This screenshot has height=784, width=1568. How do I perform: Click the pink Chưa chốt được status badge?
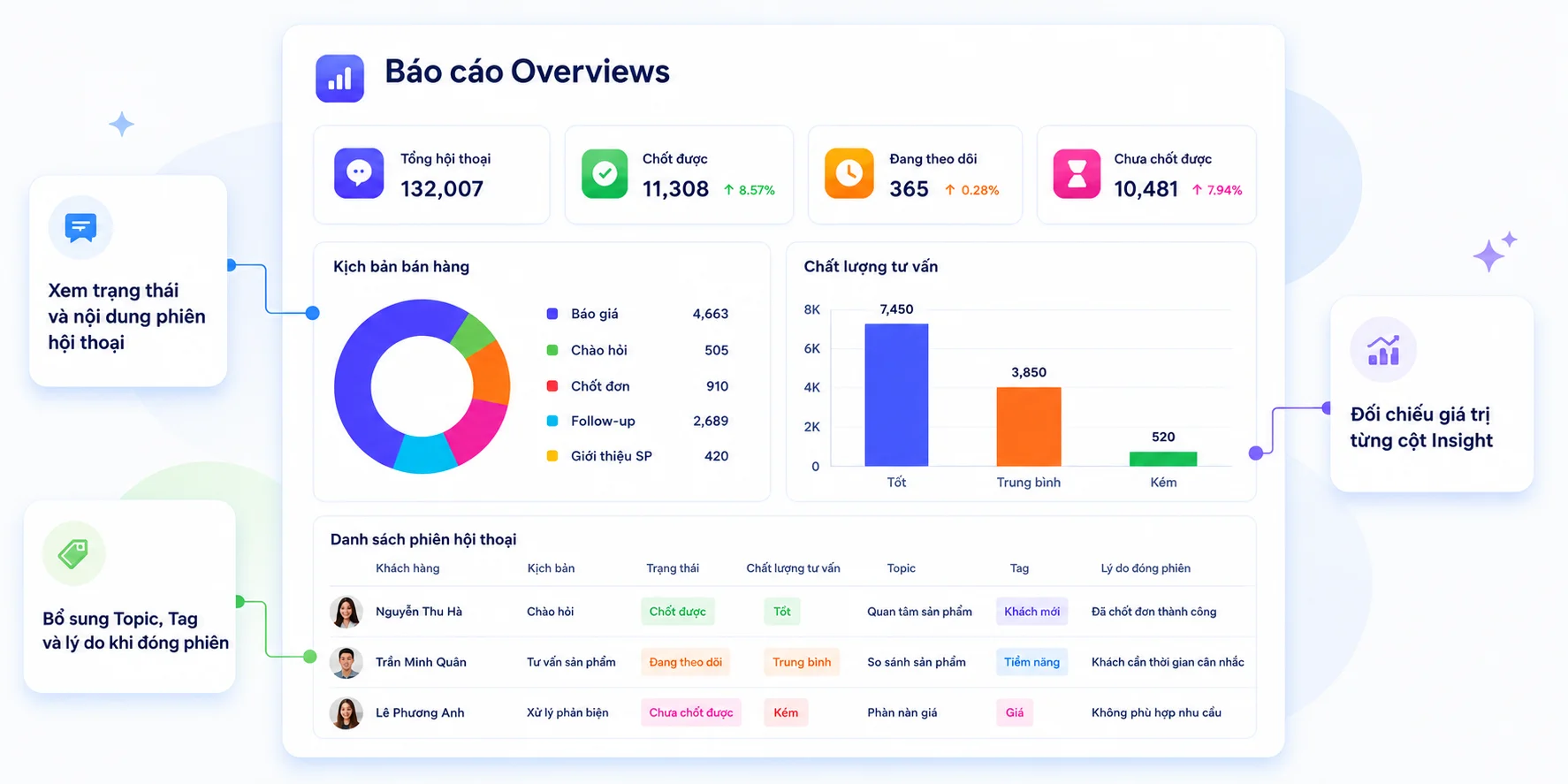click(691, 712)
